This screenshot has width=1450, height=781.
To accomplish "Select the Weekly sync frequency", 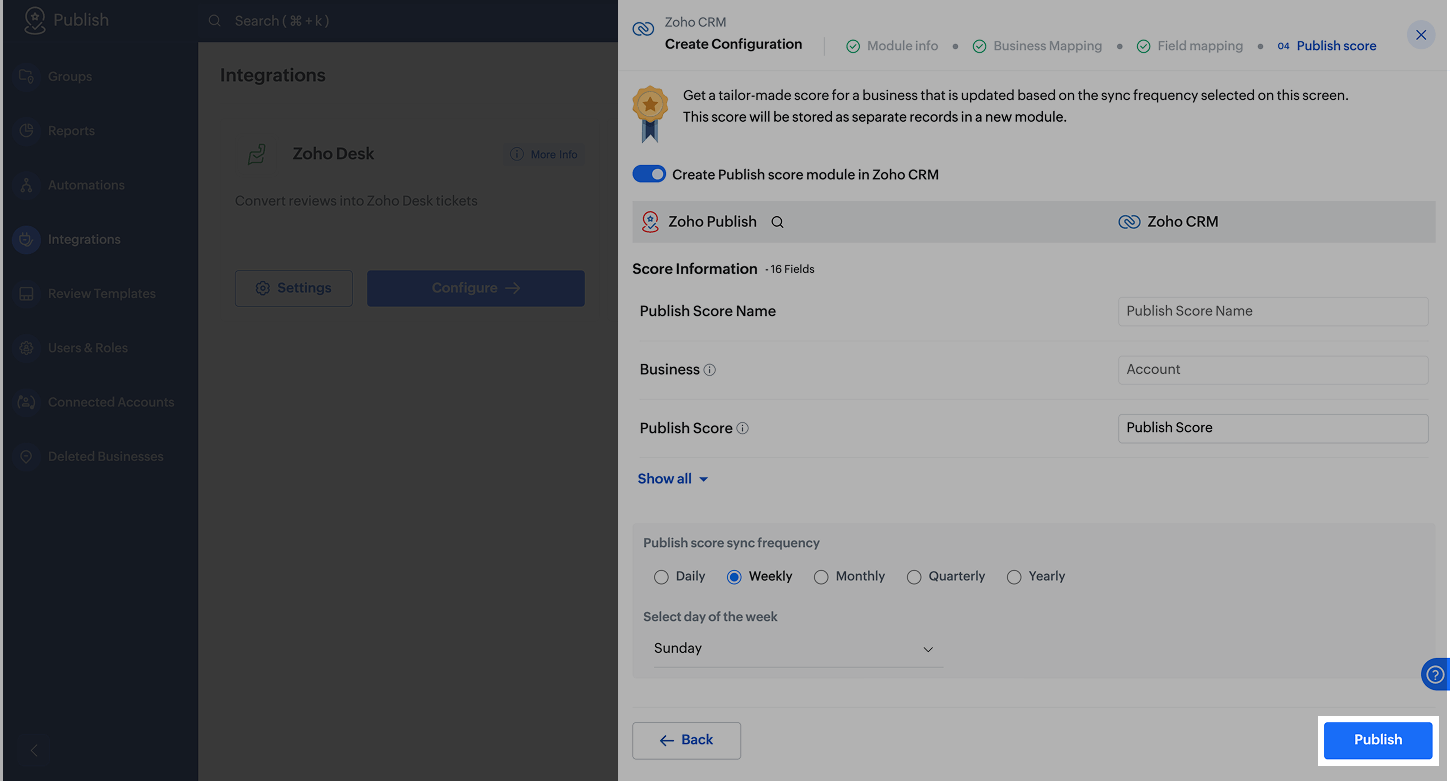I will (x=734, y=577).
